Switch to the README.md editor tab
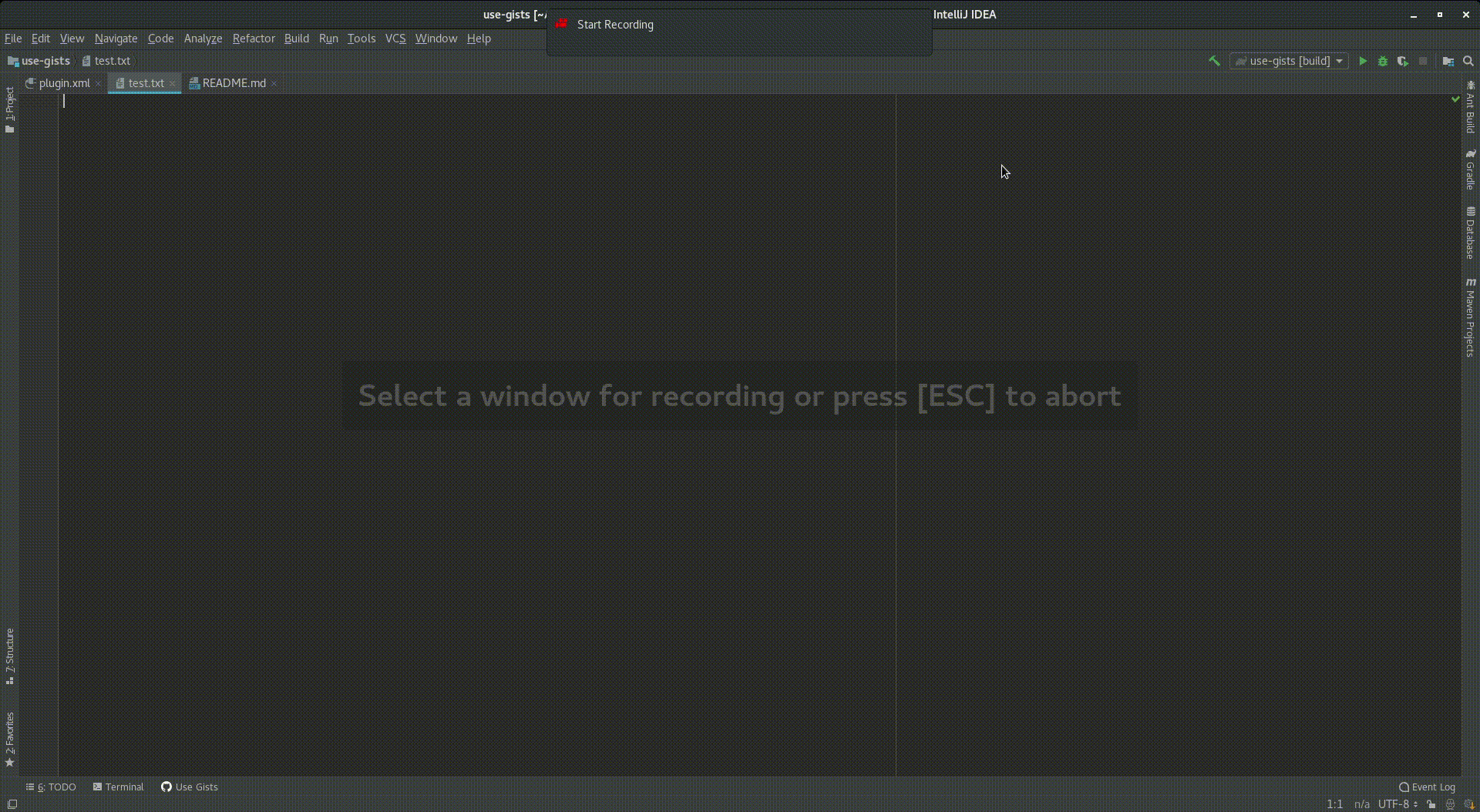Viewport: 1480px width, 812px height. (x=233, y=83)
